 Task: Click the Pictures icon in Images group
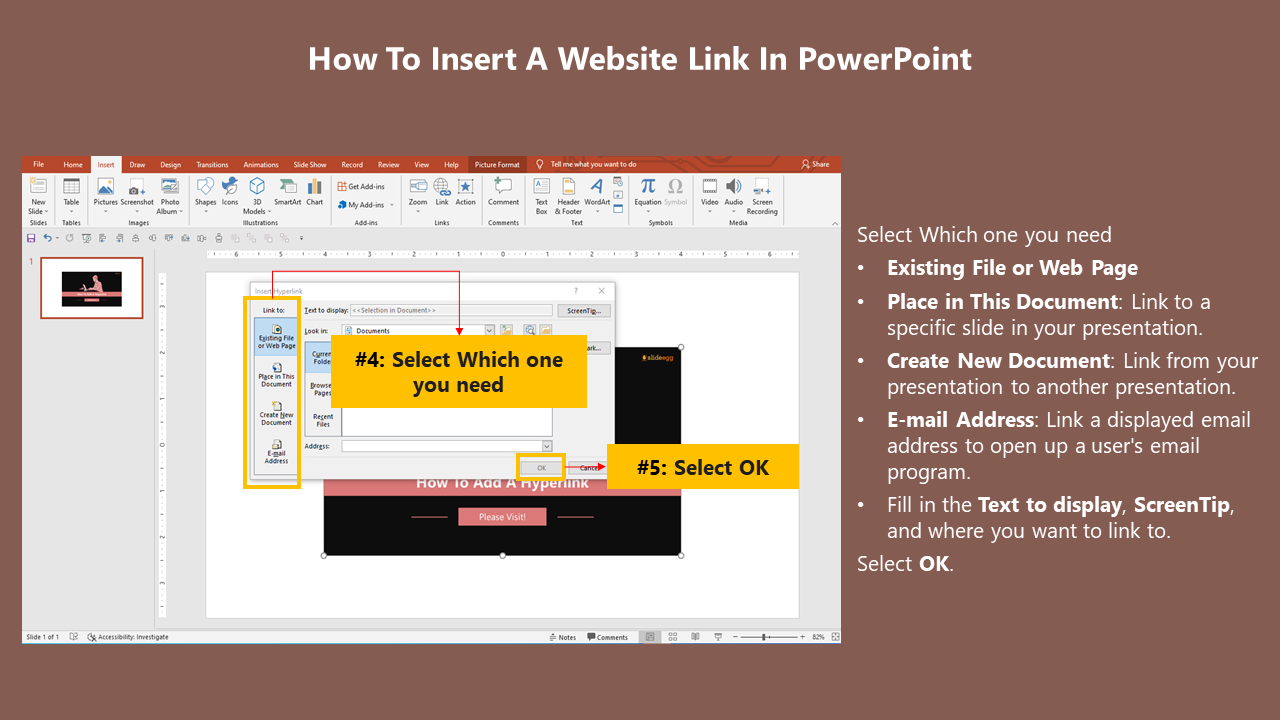pos(105,186)
